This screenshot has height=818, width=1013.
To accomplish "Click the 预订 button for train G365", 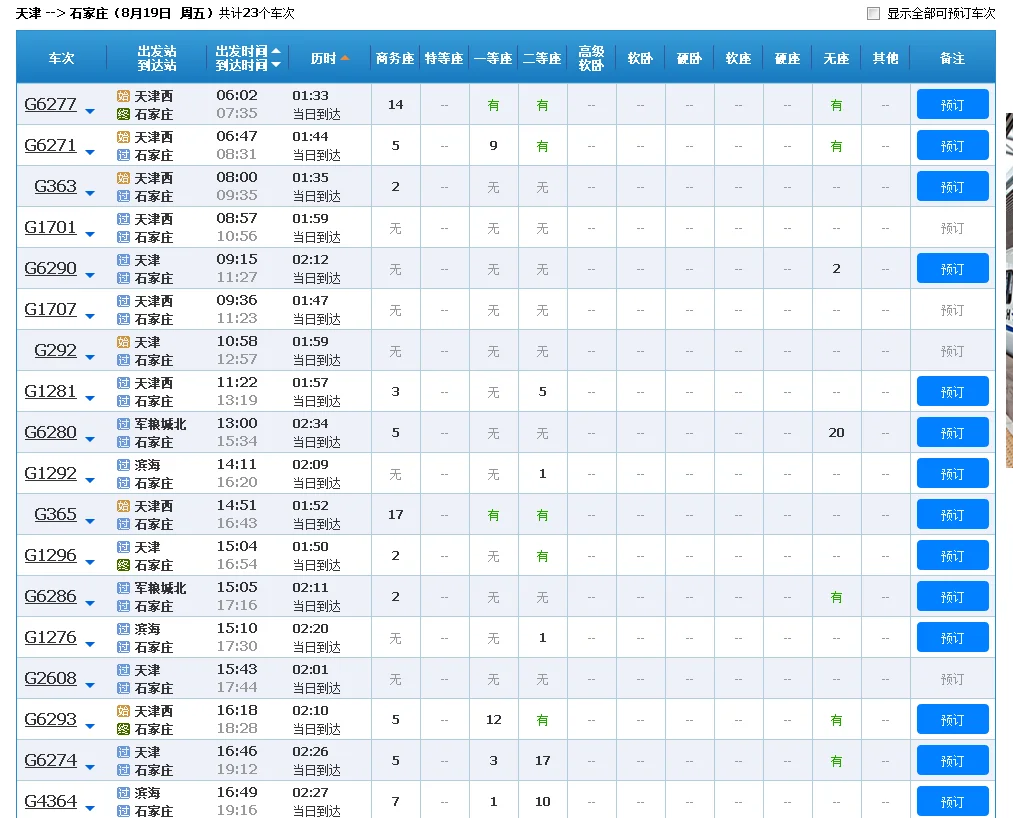I will (952, 514).
